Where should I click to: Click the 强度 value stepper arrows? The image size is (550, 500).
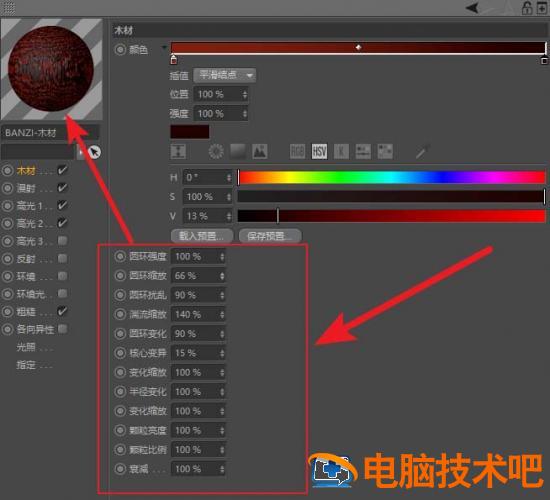(245, 114)
